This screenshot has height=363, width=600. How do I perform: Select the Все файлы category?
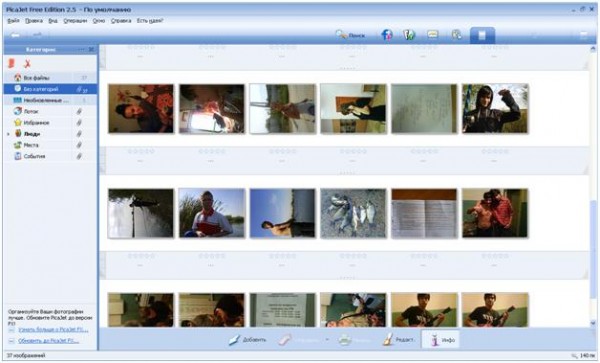coord(51,78)
